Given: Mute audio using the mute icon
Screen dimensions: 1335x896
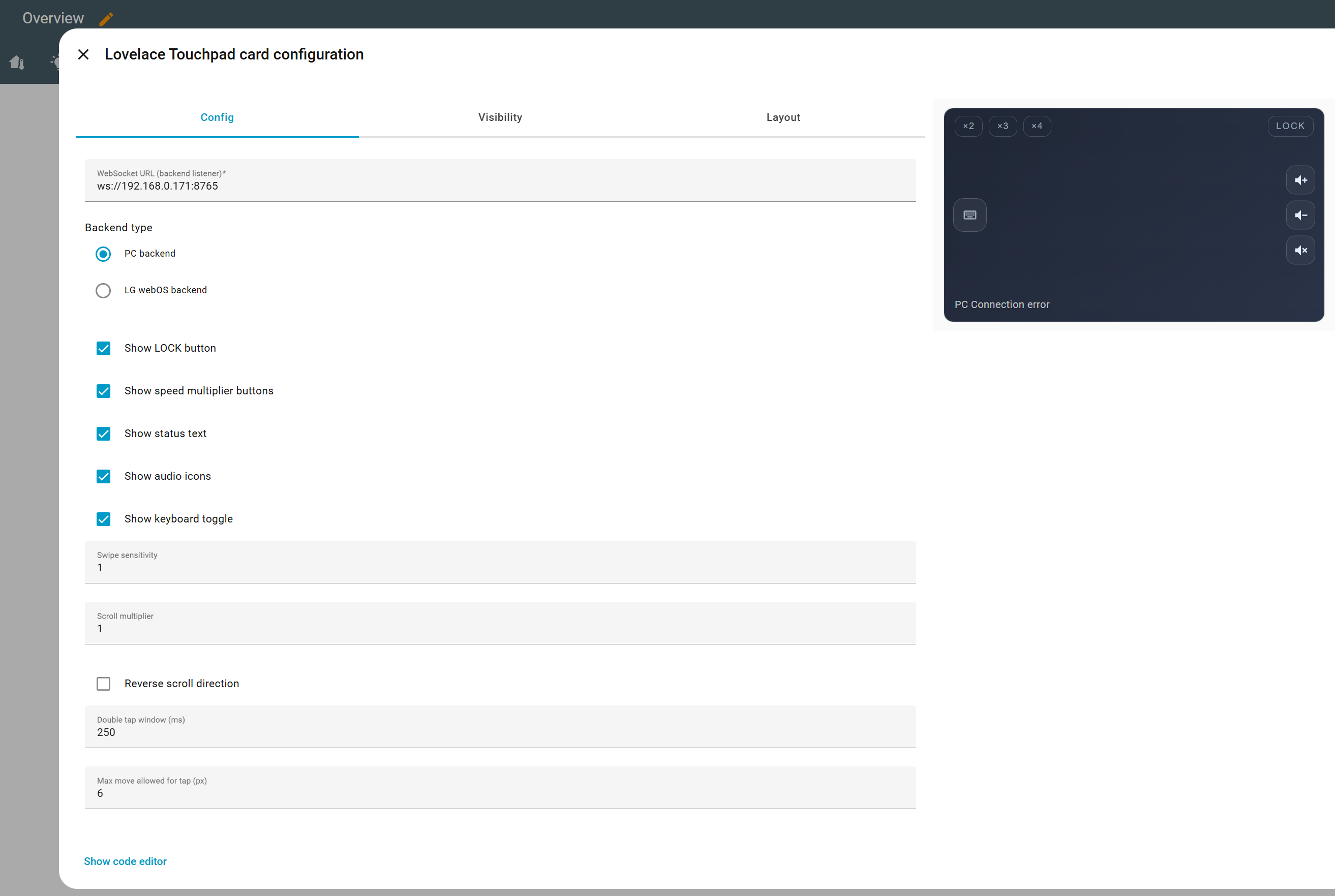Looking at the screenshot, I should pyautogui.click(x=1300, y=250).
